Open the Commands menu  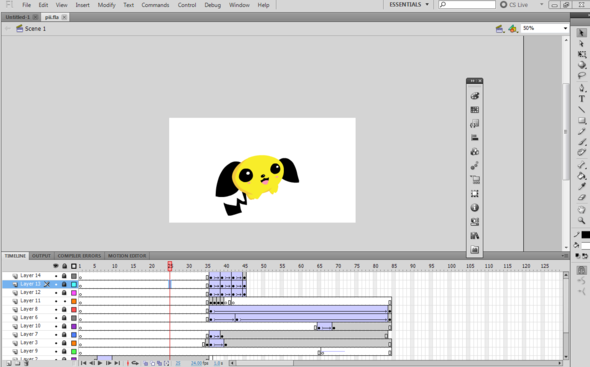pos(155,5)
